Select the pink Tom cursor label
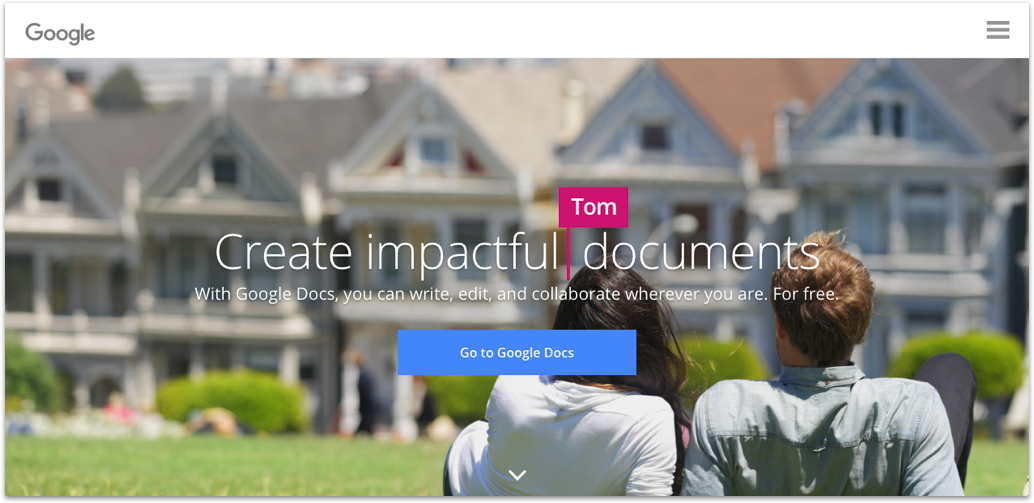The height and width of the screenshot is (503, 1034). [593, 207]
